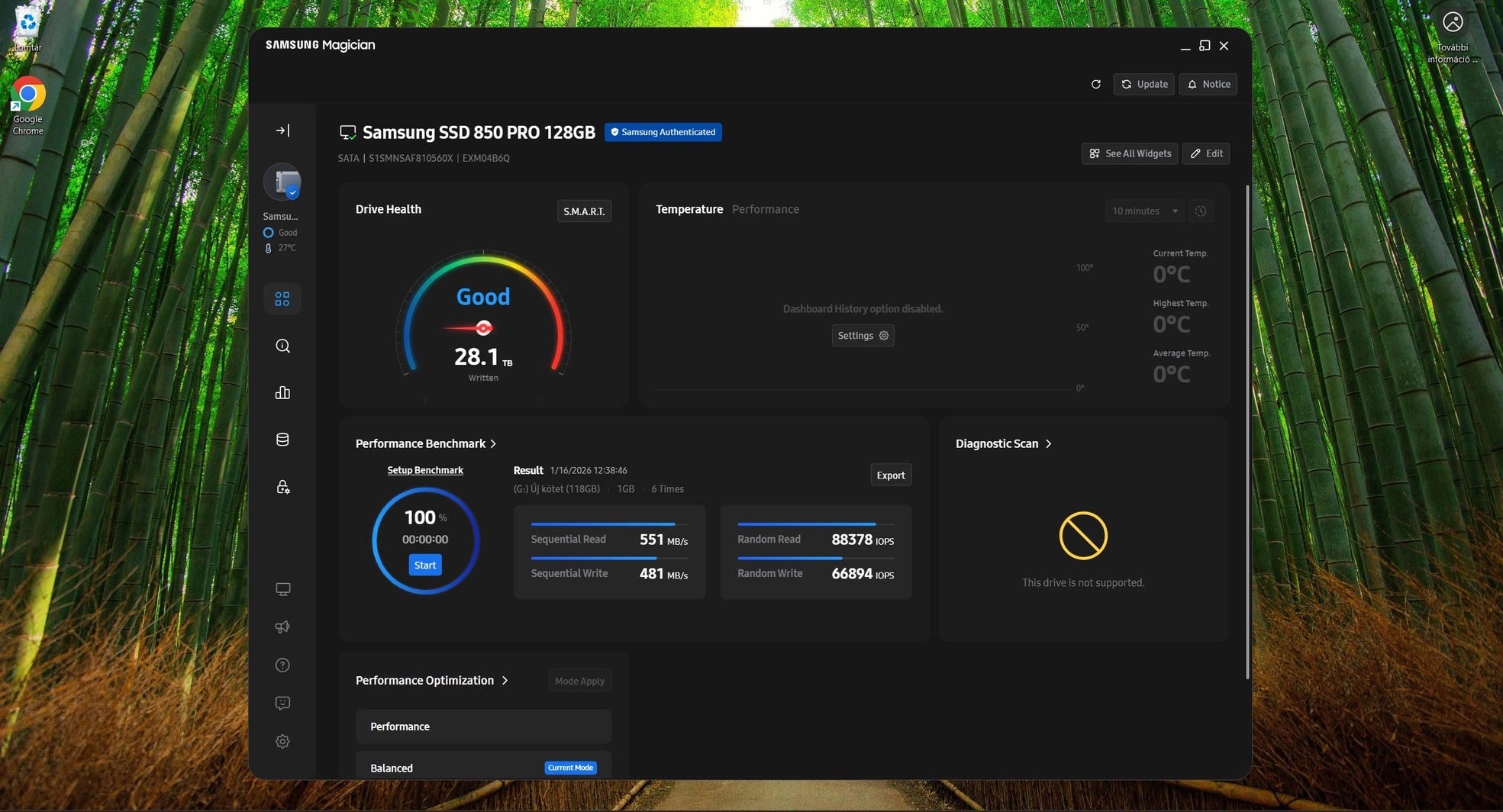Click the Good drive health status in gauge

point(483,297)
